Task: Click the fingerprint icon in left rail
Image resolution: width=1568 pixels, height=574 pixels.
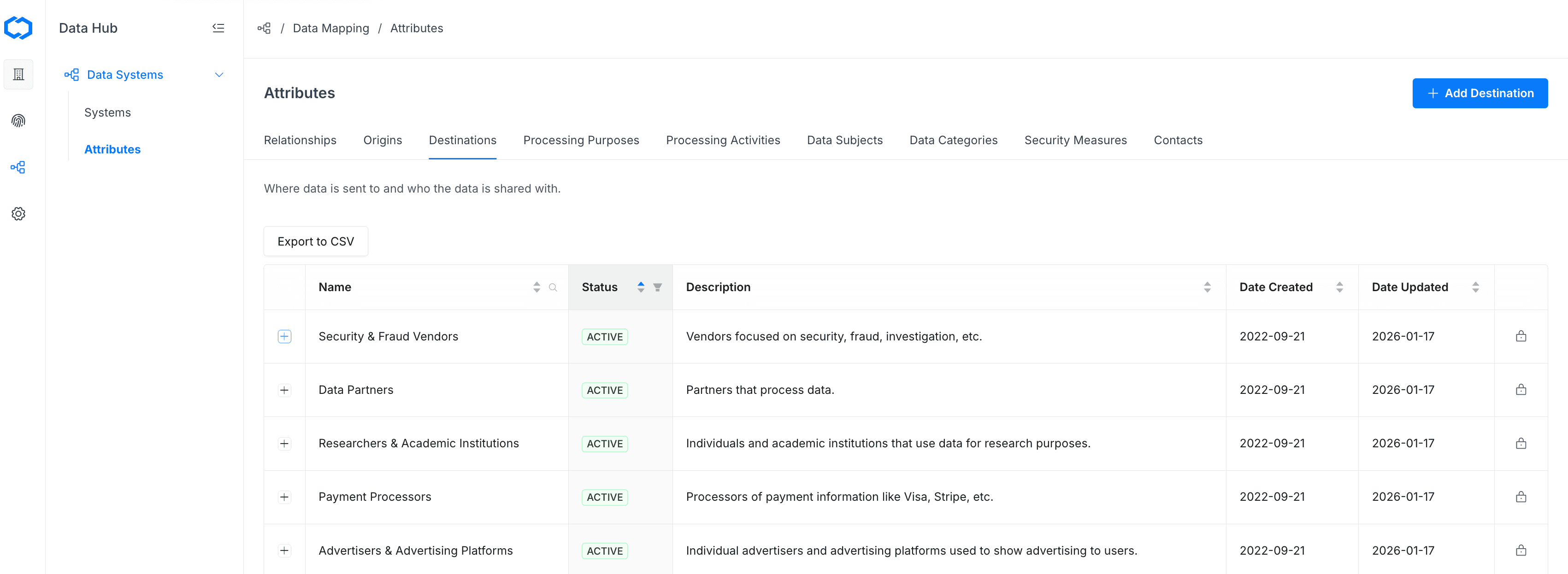Action: (18, 121)
